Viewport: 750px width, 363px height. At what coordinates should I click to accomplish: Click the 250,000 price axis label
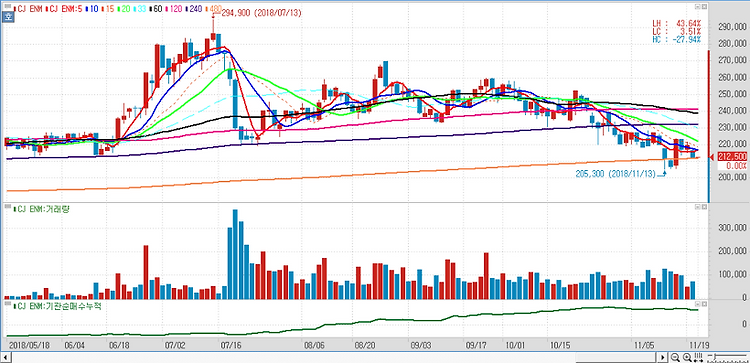tap(733, 94)
